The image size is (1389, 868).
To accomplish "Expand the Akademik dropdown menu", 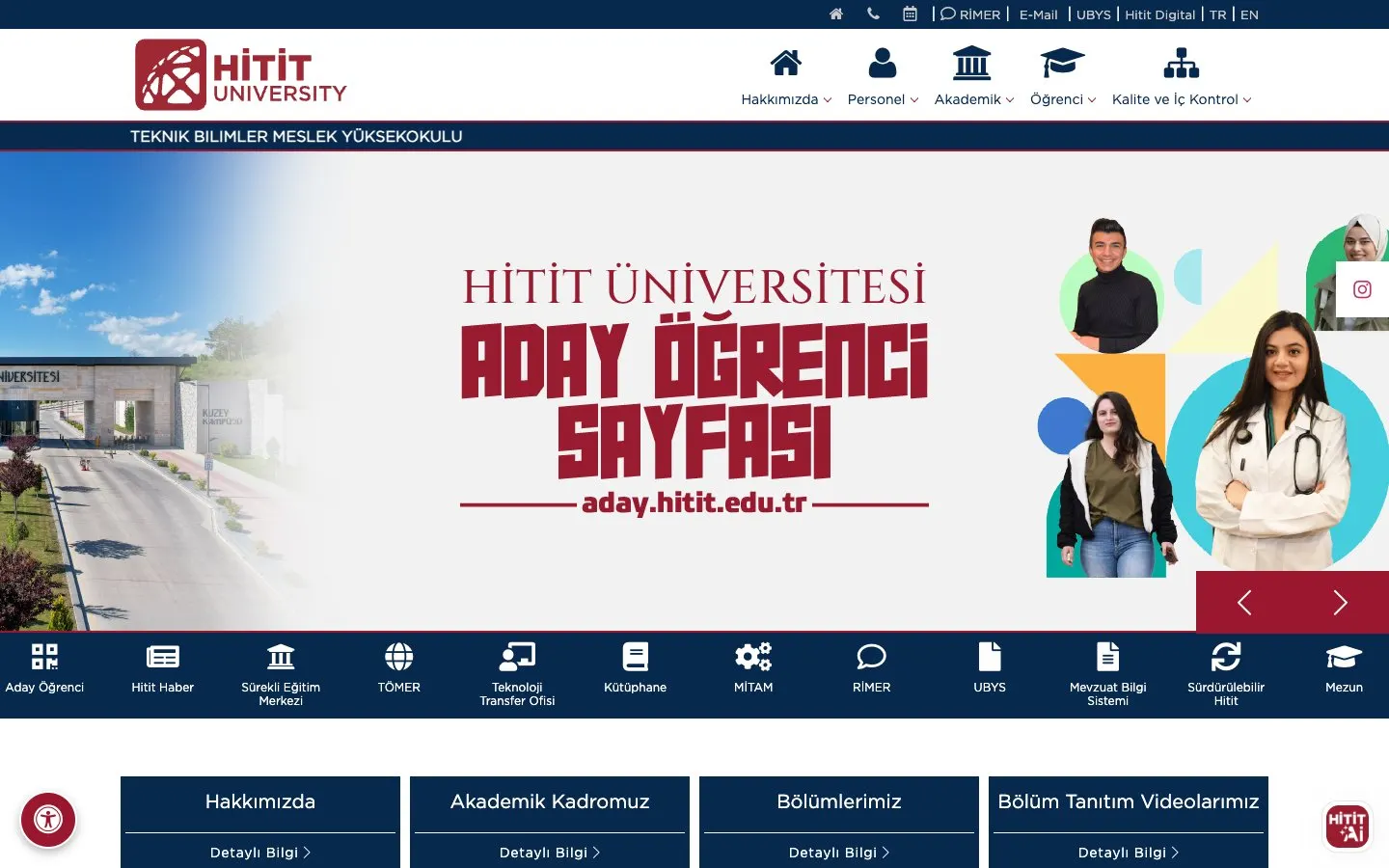I will (x=974, y=99).
